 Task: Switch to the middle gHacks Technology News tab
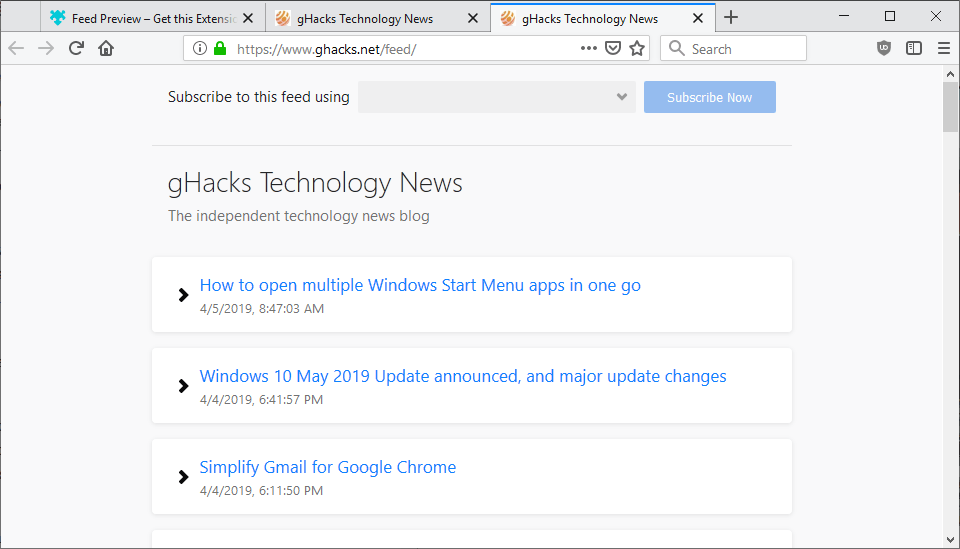click(378, 18)
